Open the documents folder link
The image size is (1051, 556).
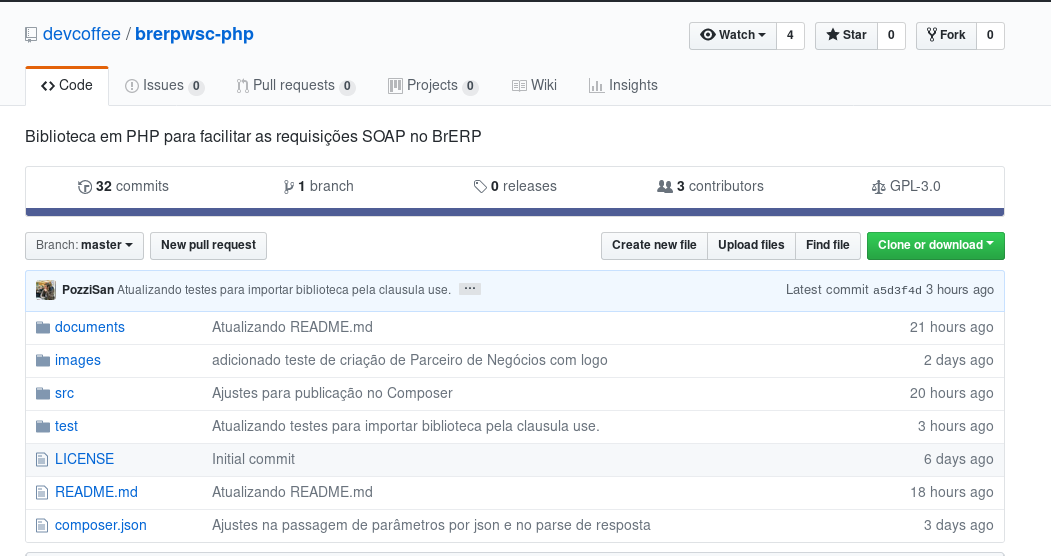point(90,327)
